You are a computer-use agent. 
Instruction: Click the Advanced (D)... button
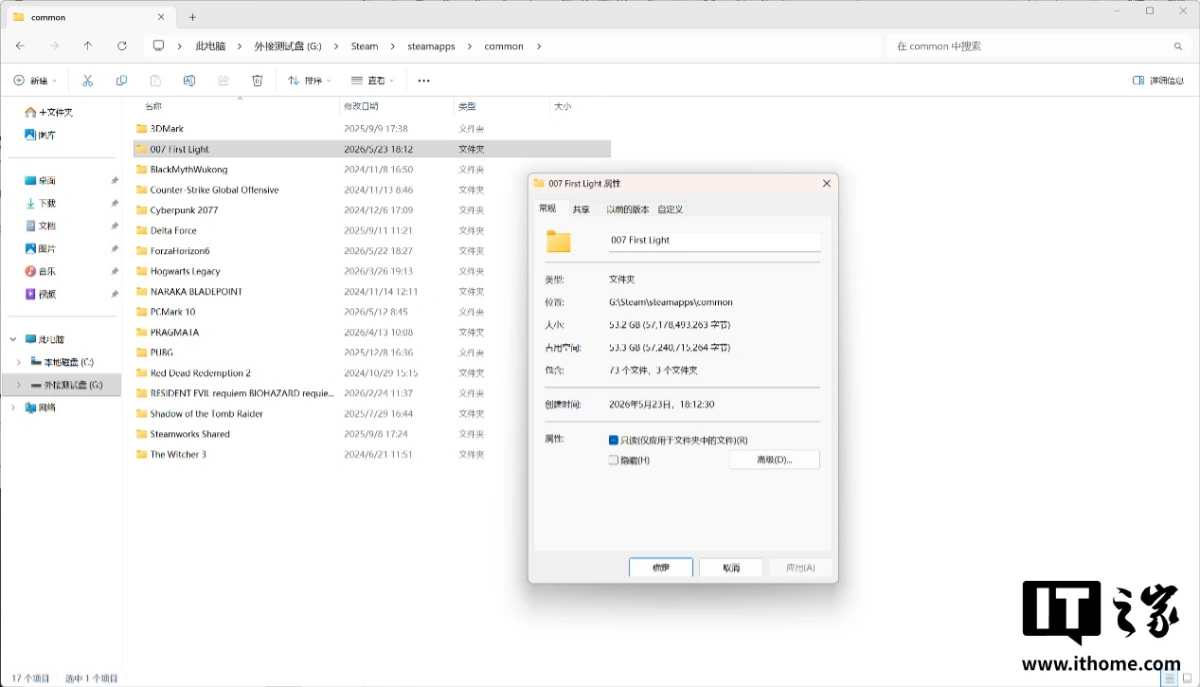click(775, 460)
